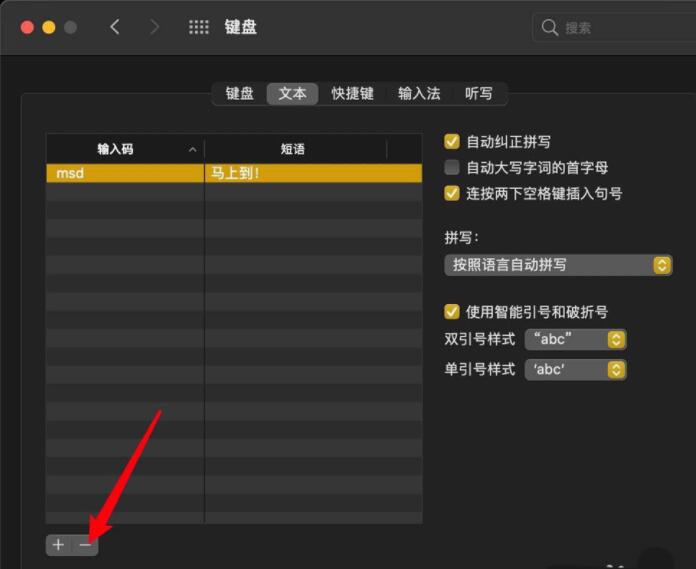Switch to the 听写 tab

tap(478, 94)
